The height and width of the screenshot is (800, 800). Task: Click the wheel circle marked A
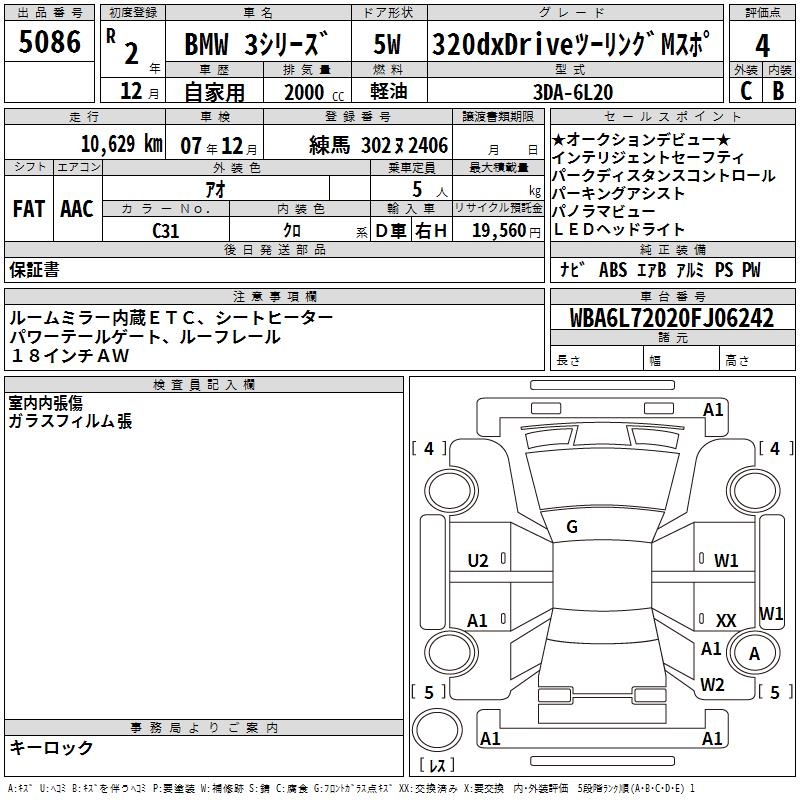pos(754,654)
